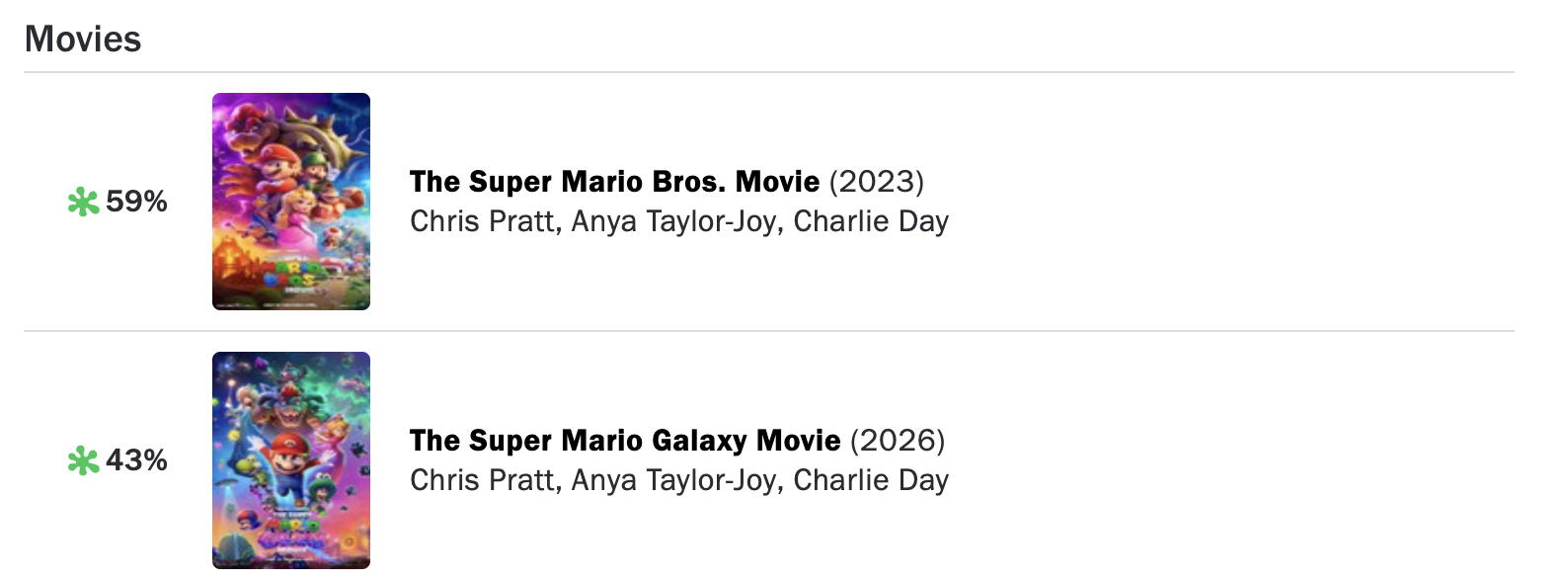Click the green splat icon beside 59%
Image resolution: width=1568 pixels, height=581 pixels.
[83, 203]
